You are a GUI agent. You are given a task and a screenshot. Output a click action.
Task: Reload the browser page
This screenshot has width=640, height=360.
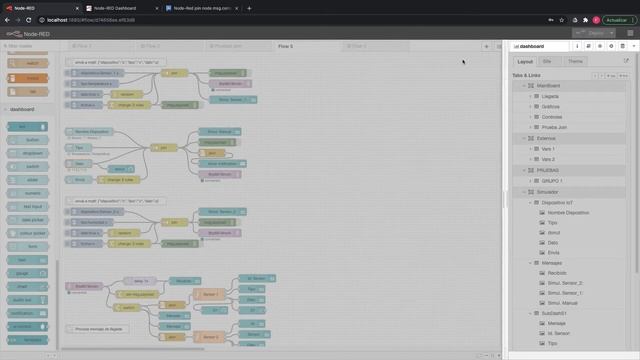(x=29, y=20)
